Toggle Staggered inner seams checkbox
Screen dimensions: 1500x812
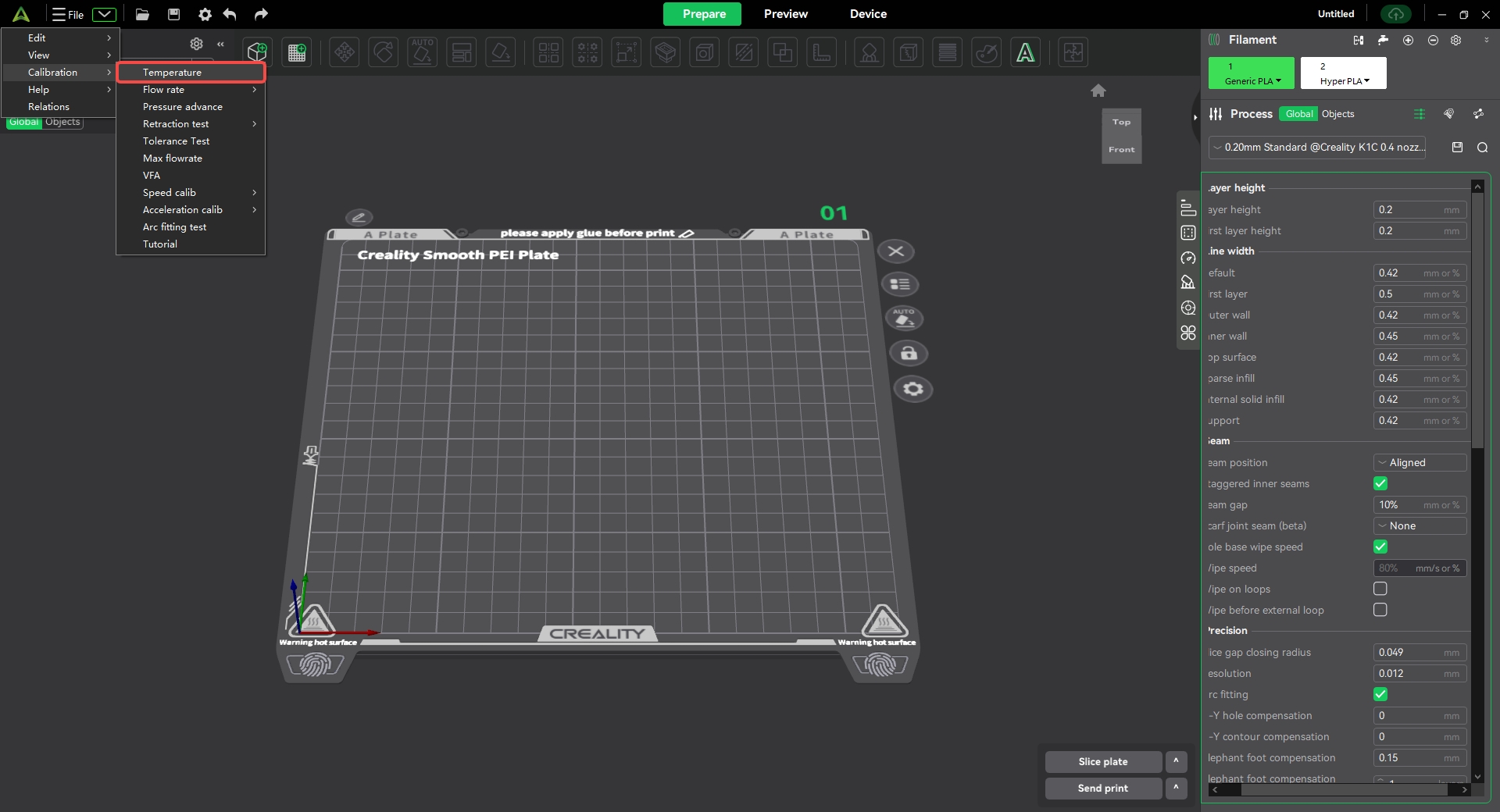(x=1380, y=484)
